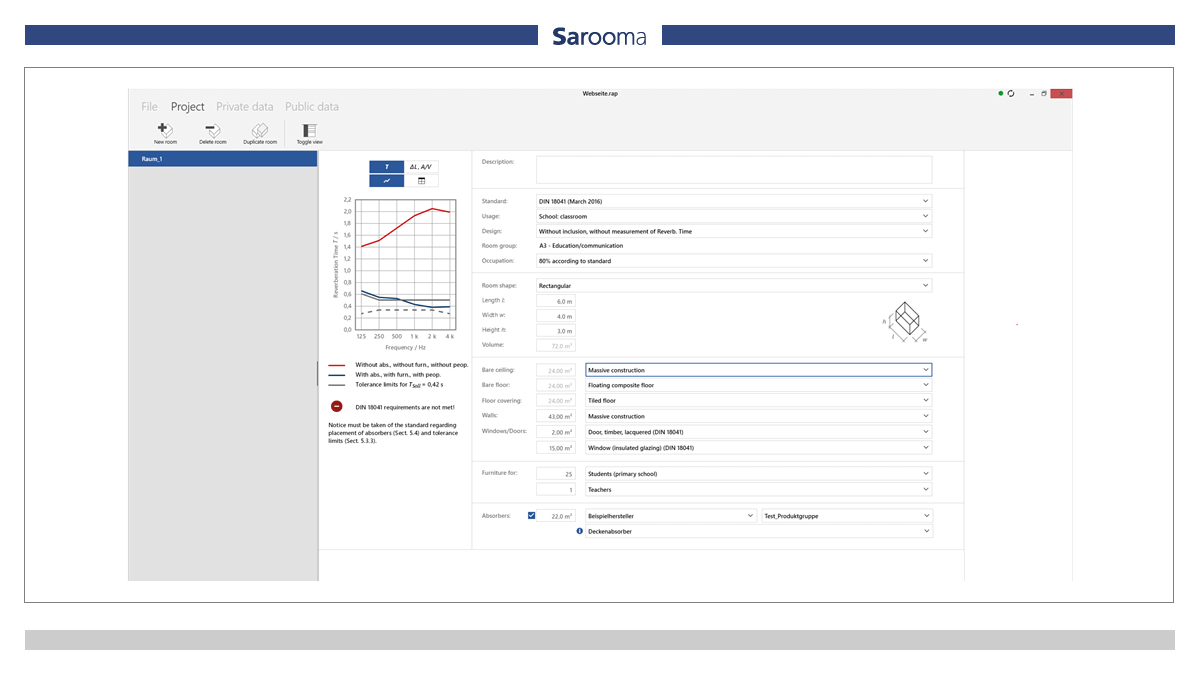
Task: Click the A3 - Education/communication room group text
Action: pos(581,246)
